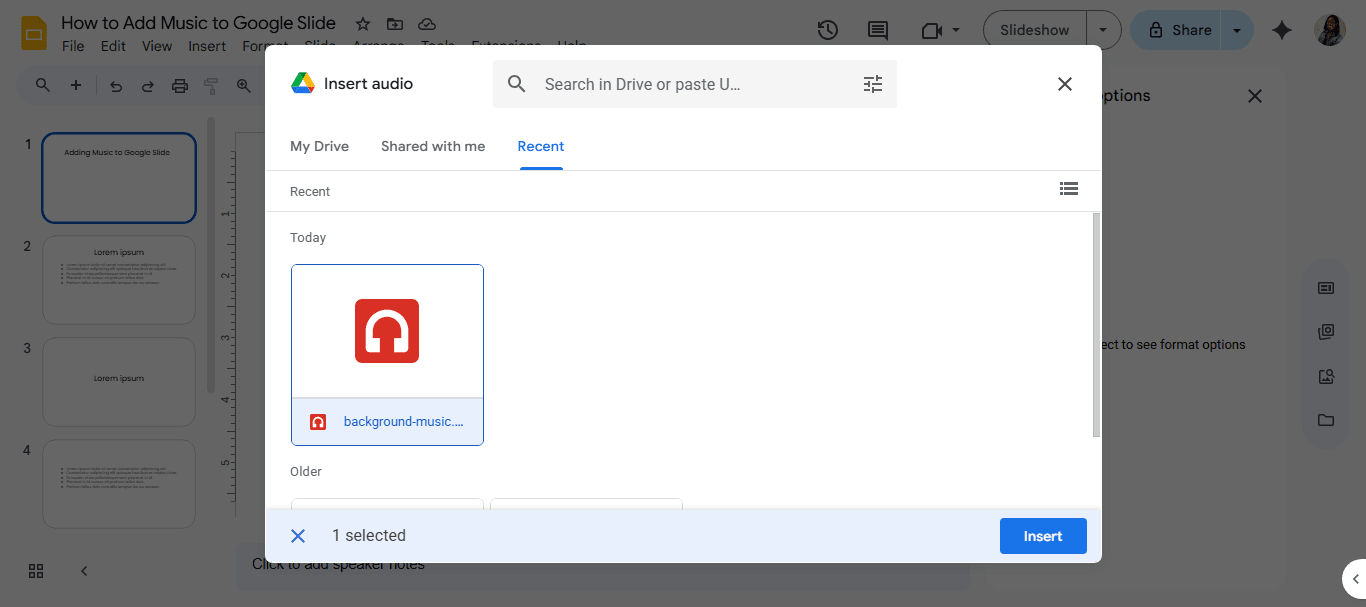Expand the Share dropdown arrow

(1238, 30)
